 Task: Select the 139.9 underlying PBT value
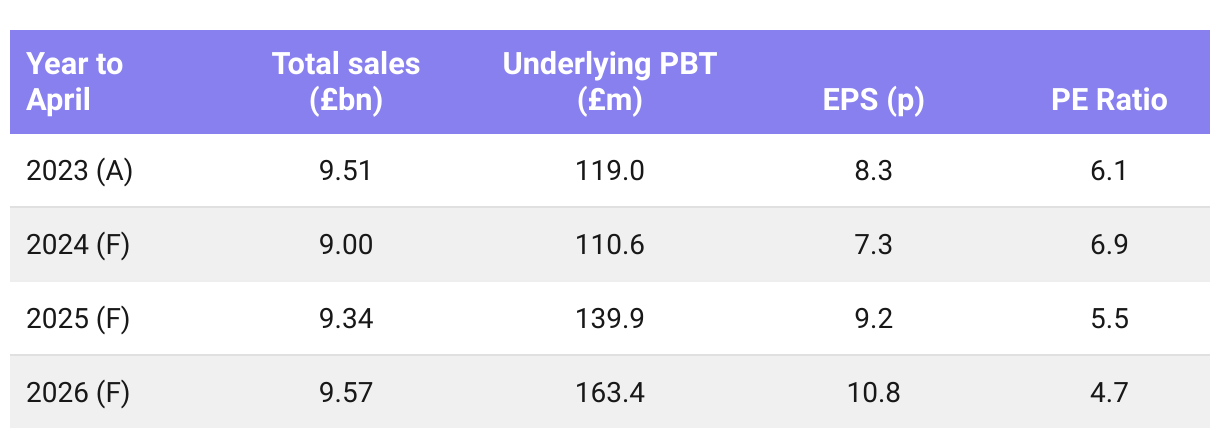(610, 319)
